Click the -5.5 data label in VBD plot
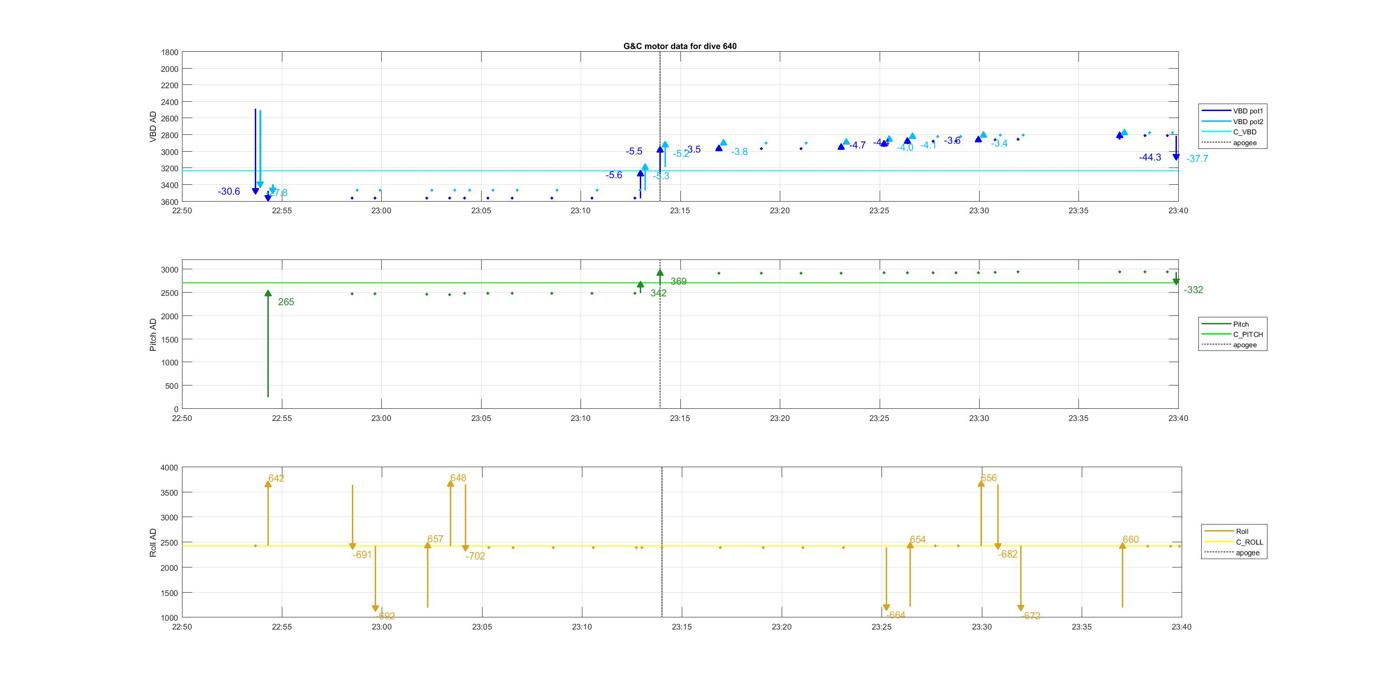This screenshot has height=693, width=1400. pos(635,152)
